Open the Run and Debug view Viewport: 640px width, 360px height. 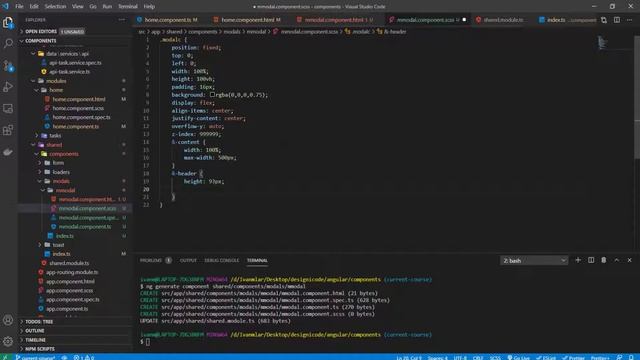8,87
